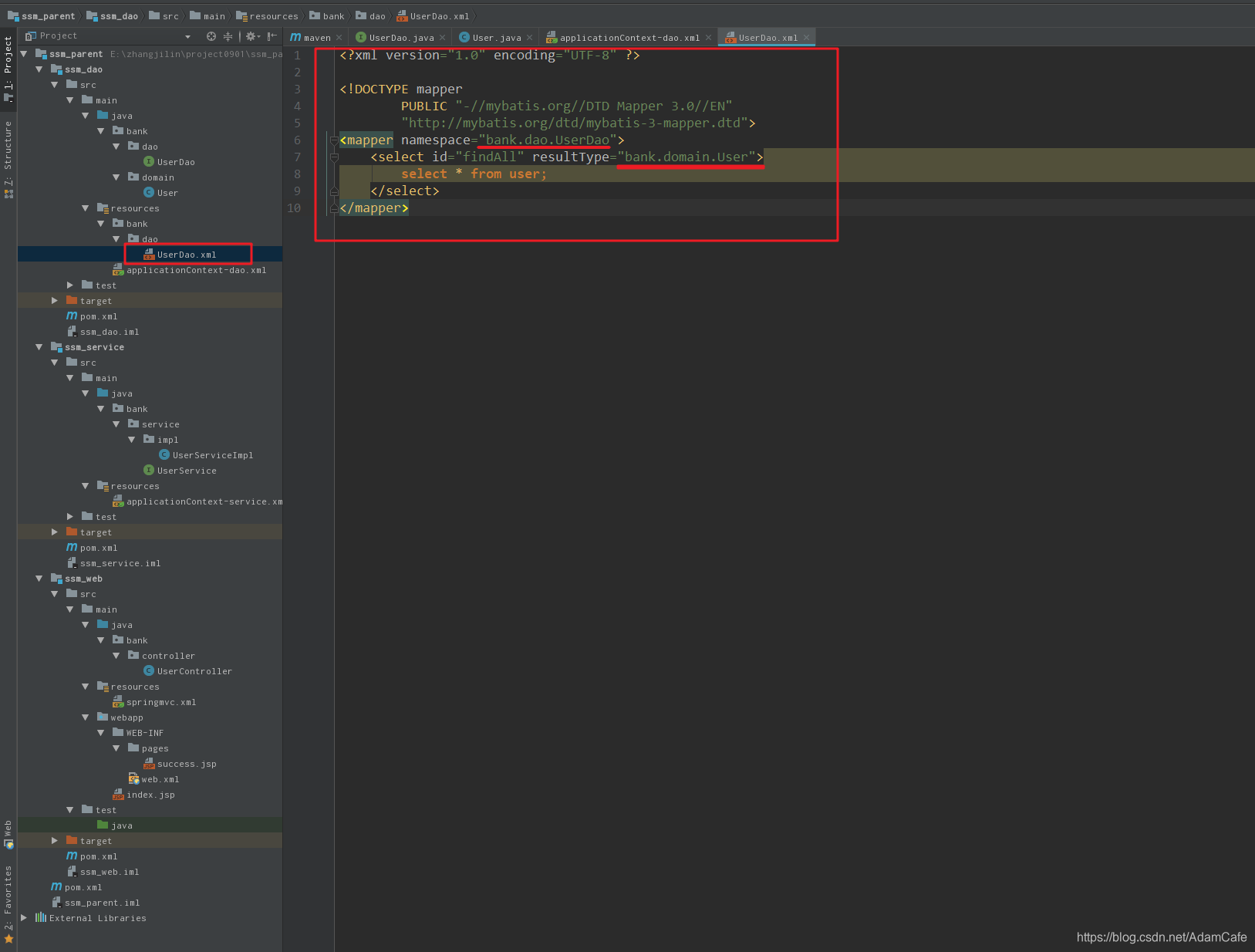1255x952 pixels.
Task: Click the UserDao interface icon in tree
Action: (149, 162)
